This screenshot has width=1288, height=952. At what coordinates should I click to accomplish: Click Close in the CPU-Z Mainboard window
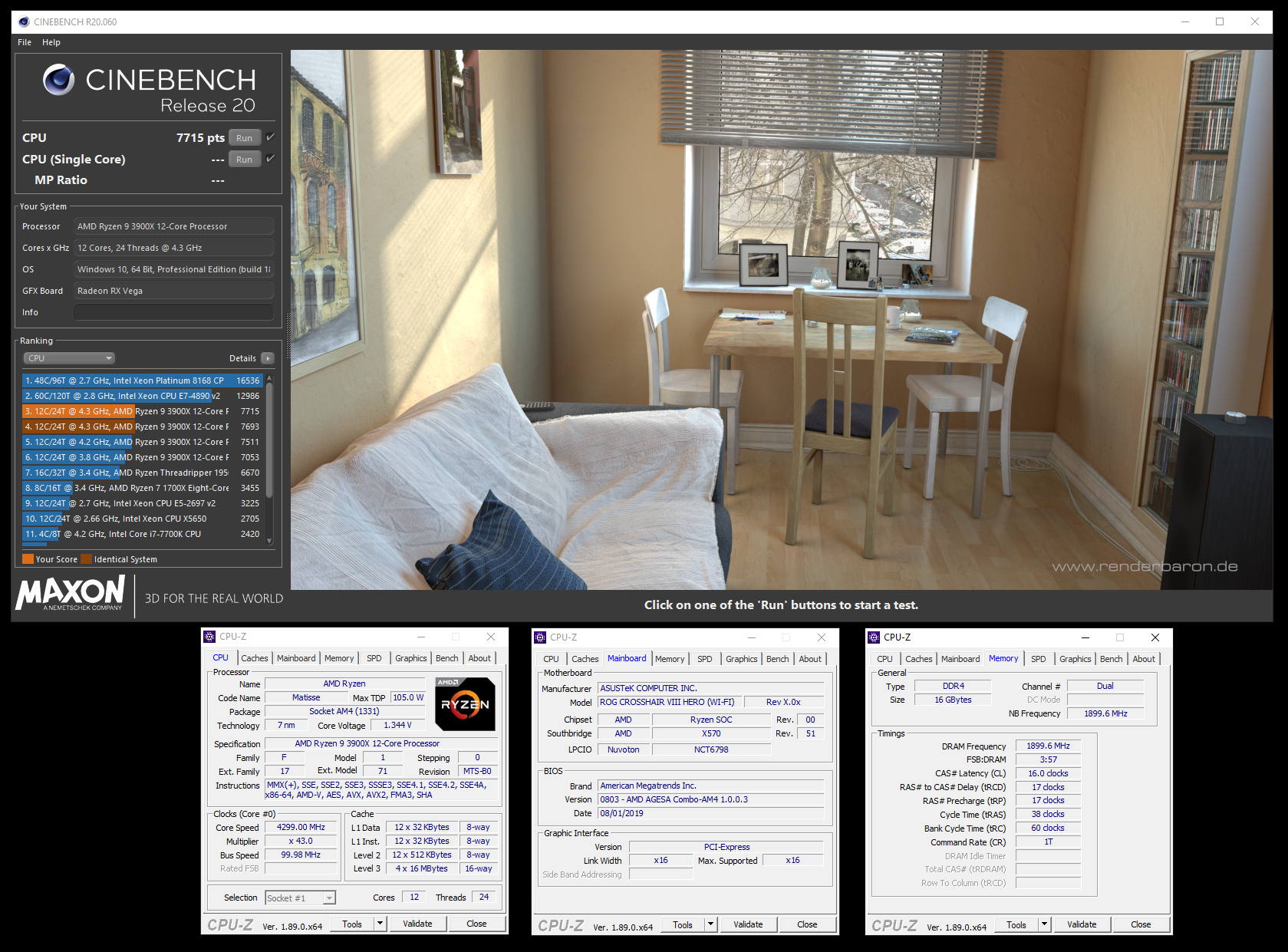point(807,924)
